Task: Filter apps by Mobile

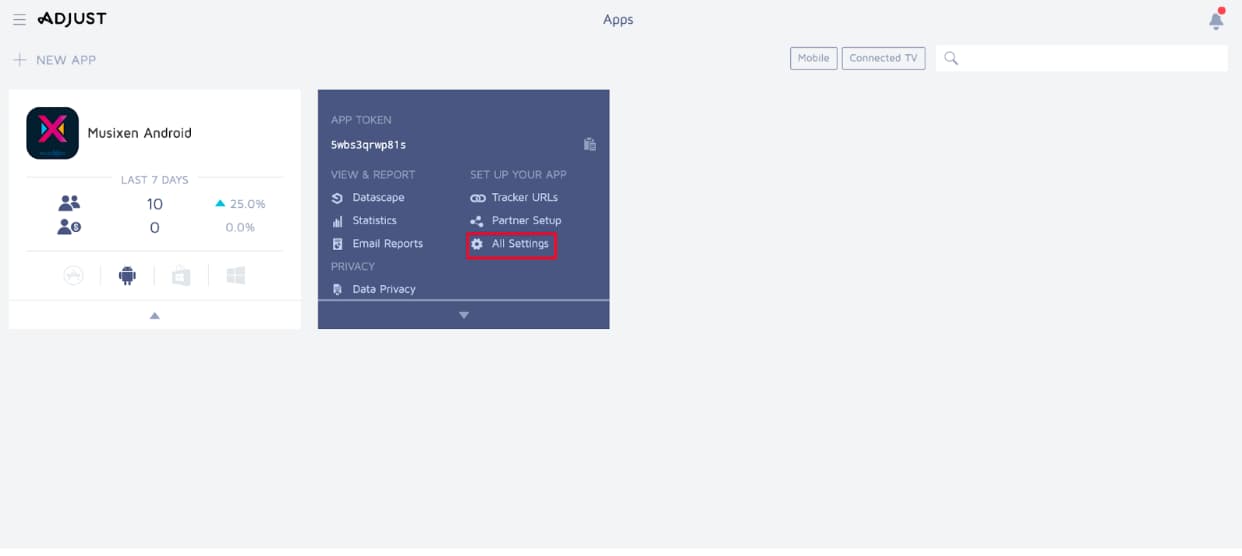Action: point(813,58)
